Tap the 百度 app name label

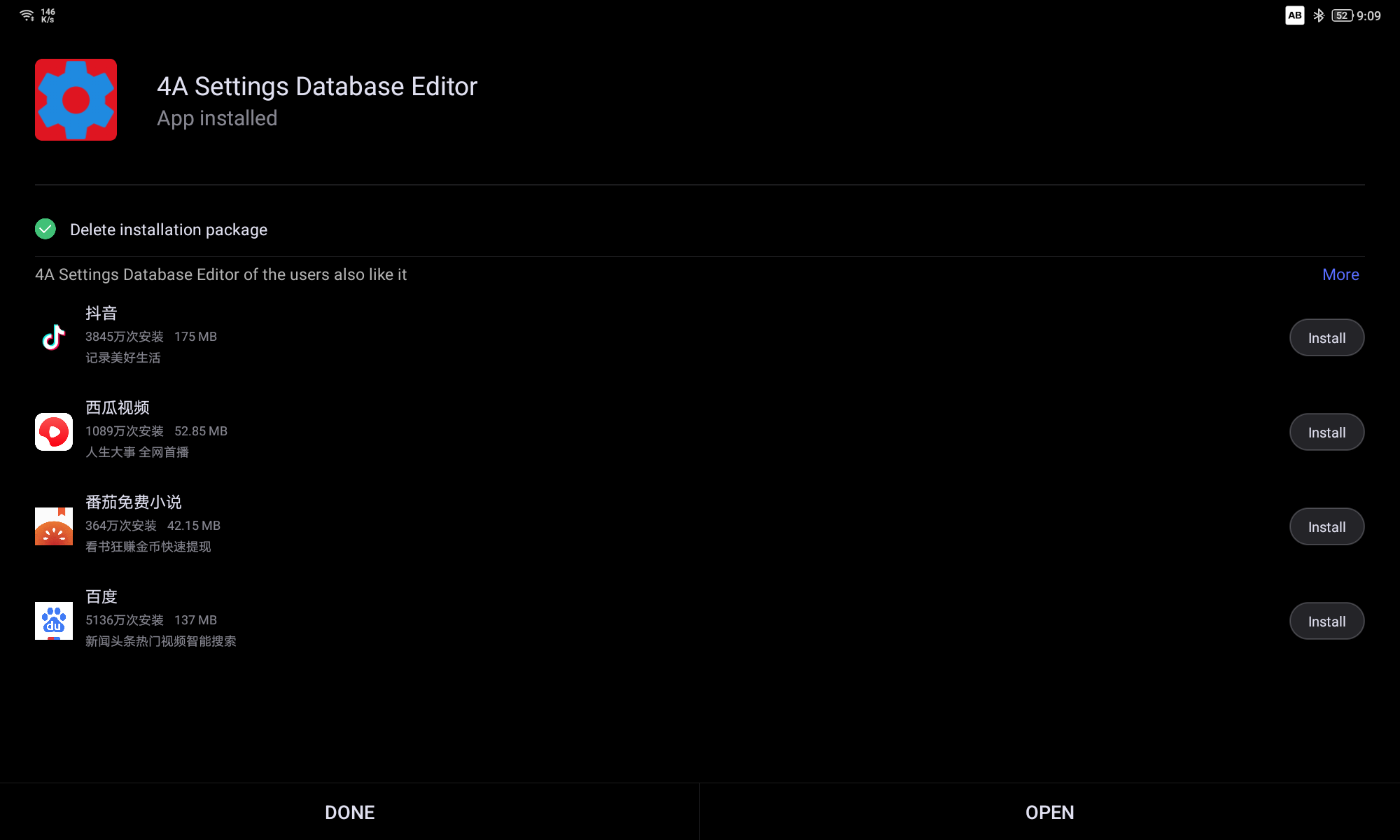click(101, 596)
